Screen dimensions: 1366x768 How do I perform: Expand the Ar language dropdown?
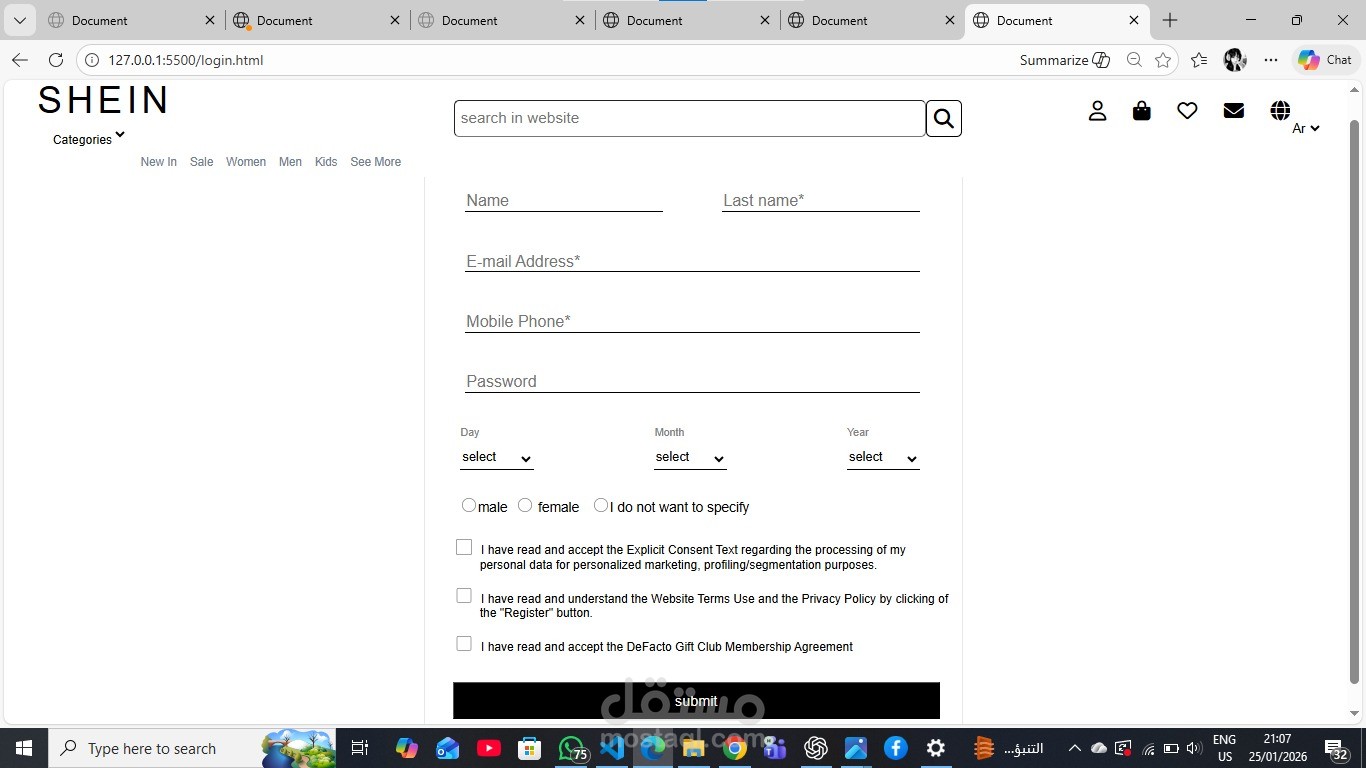(1306, 128)
